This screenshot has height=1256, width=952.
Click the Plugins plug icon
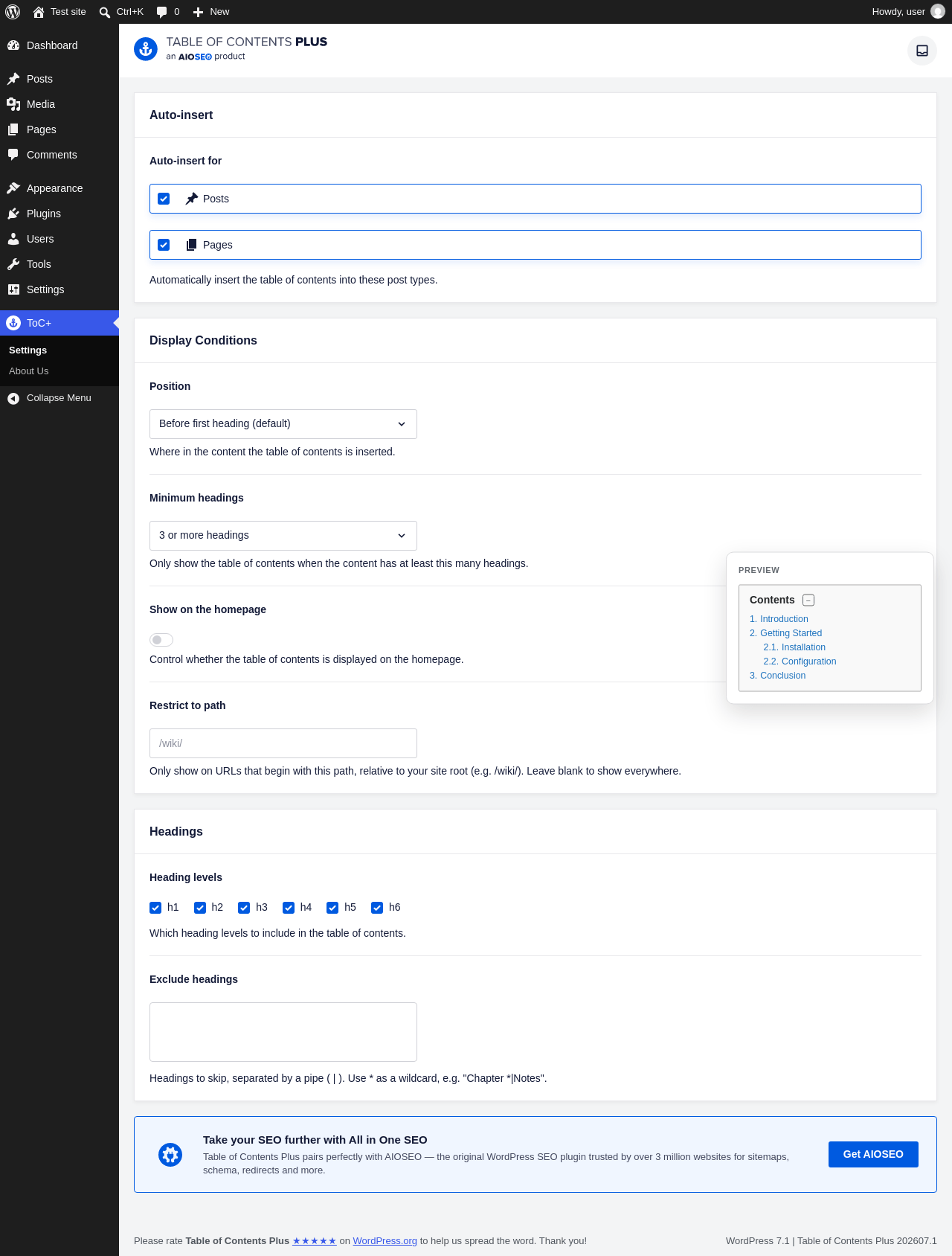click(13, 214)
